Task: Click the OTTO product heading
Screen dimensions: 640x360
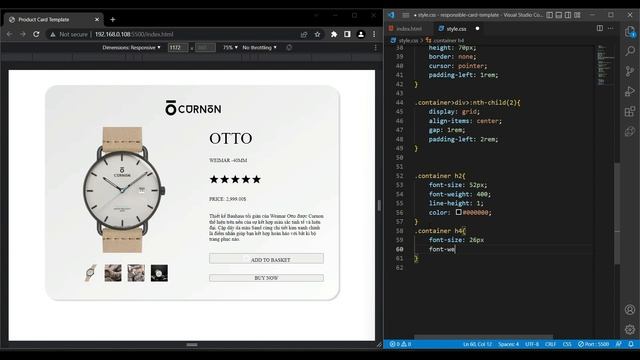Action: 231,138
